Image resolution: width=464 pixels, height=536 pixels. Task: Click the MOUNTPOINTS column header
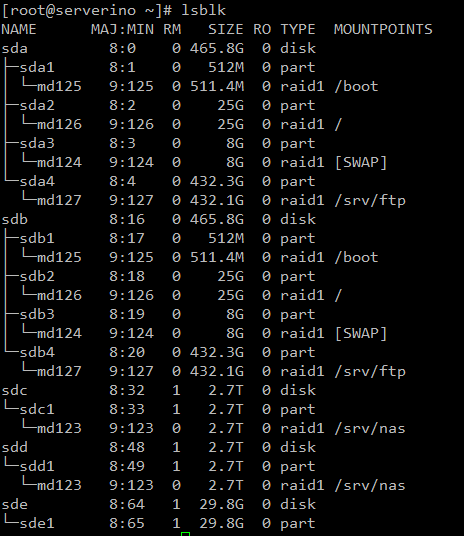pyautogui.click(x=383, y=29)
